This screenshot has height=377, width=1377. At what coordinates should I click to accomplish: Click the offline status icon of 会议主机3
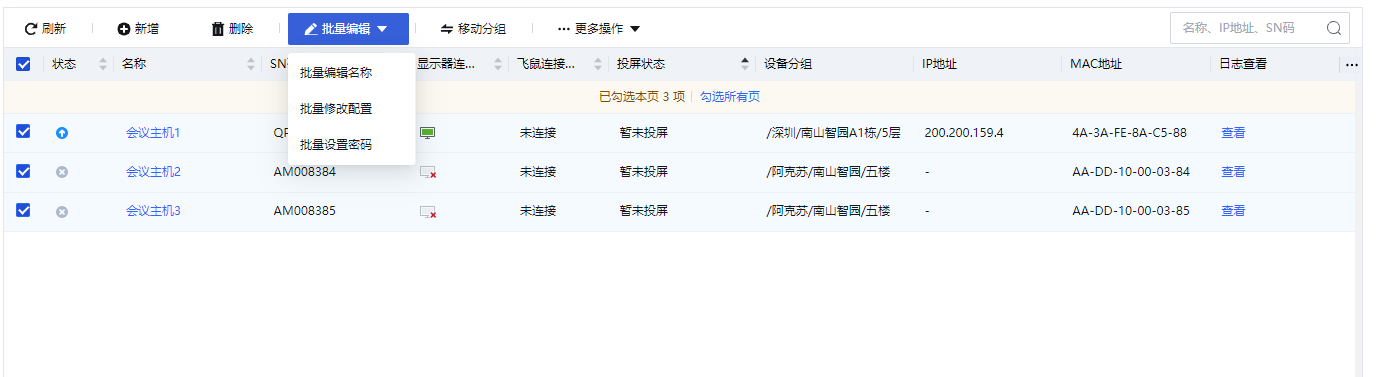tap(62, 212)
